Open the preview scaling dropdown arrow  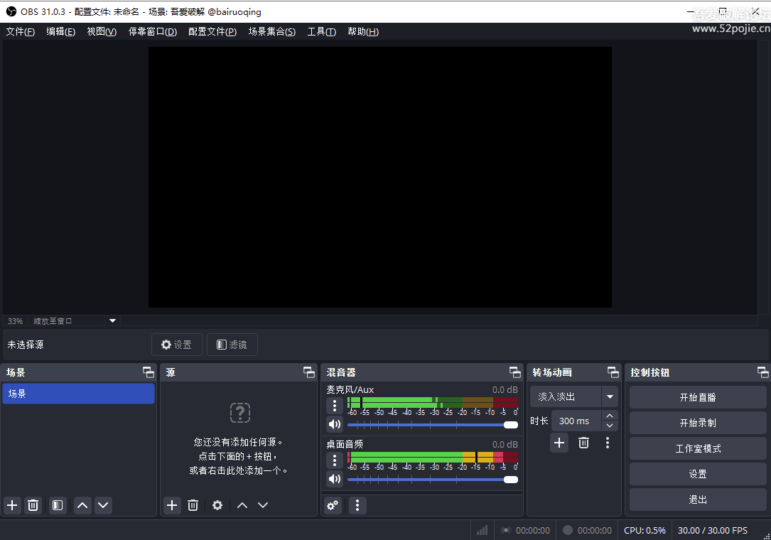click(112, 321)
